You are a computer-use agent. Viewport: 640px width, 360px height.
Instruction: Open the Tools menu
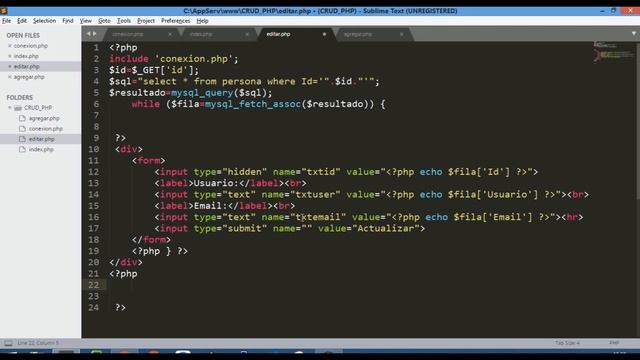click(124, 21)
